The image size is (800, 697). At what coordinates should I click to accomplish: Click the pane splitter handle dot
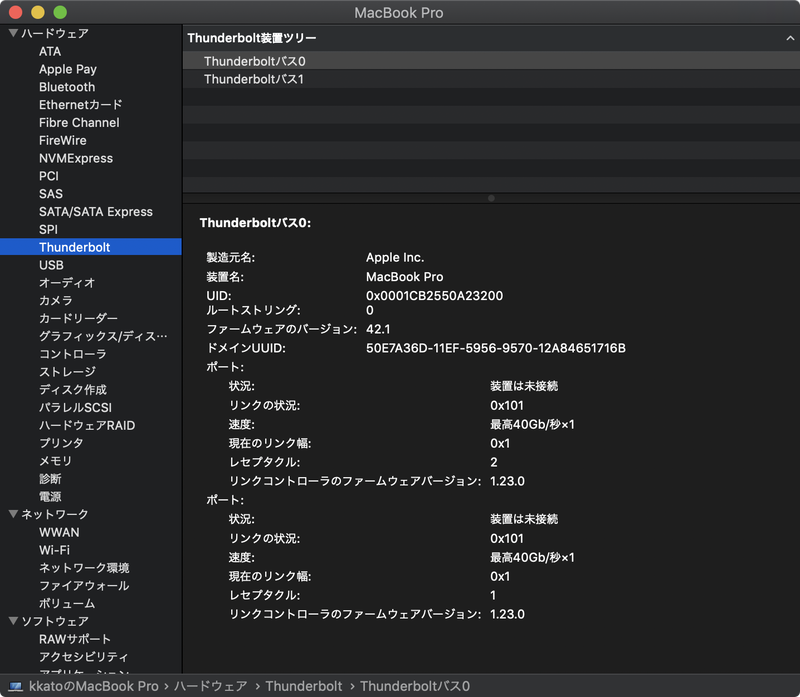click(491, 198)
